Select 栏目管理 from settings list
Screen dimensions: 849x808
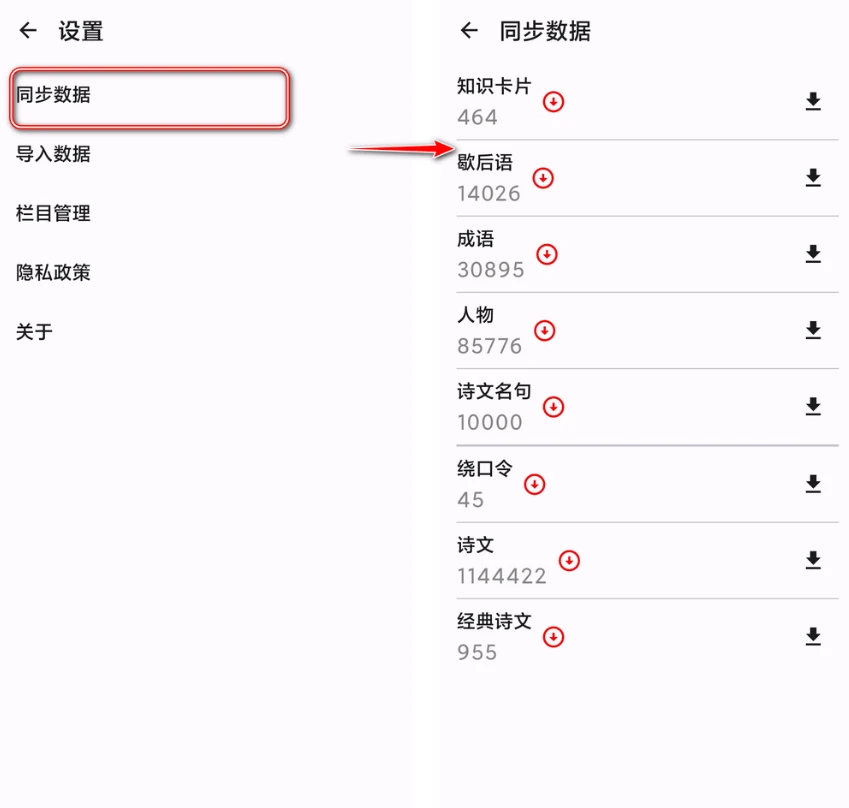(x=54, y=213)
